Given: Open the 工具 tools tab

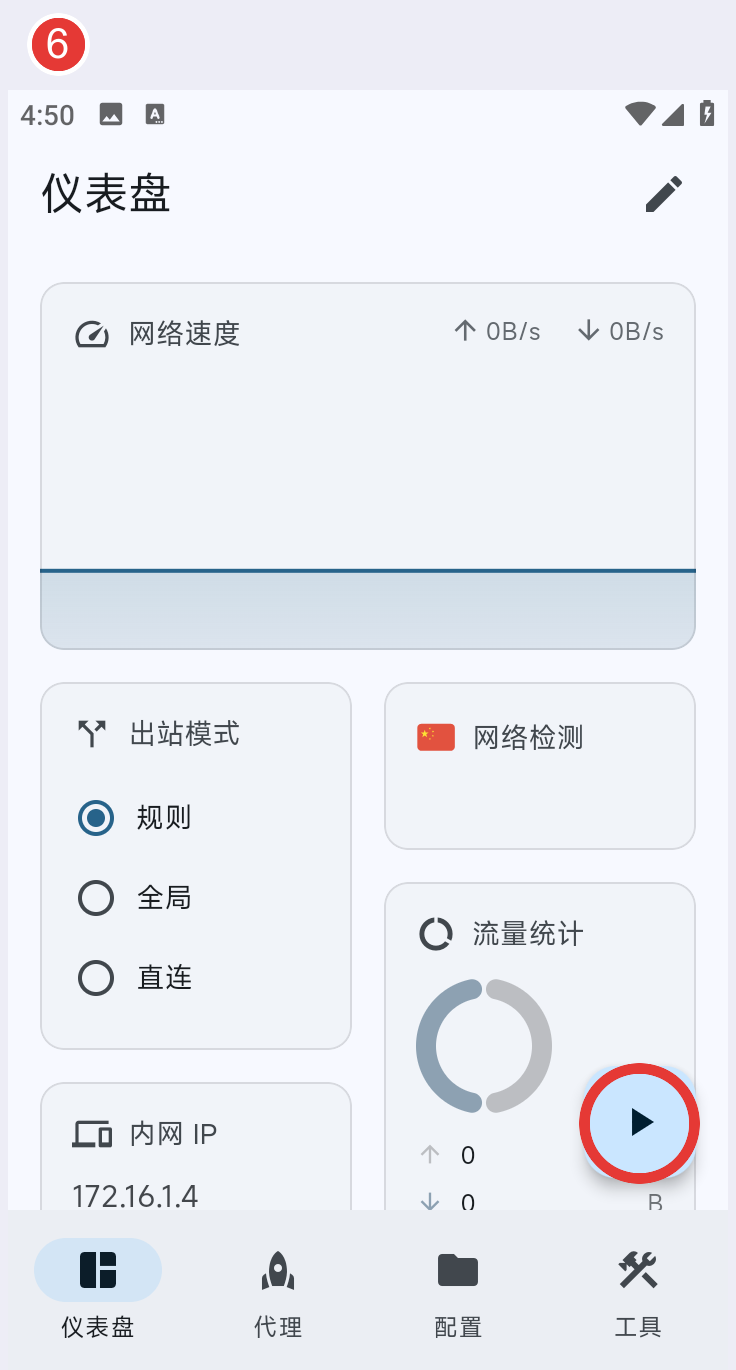Looking at the screenshot, I should point(638,1290).
